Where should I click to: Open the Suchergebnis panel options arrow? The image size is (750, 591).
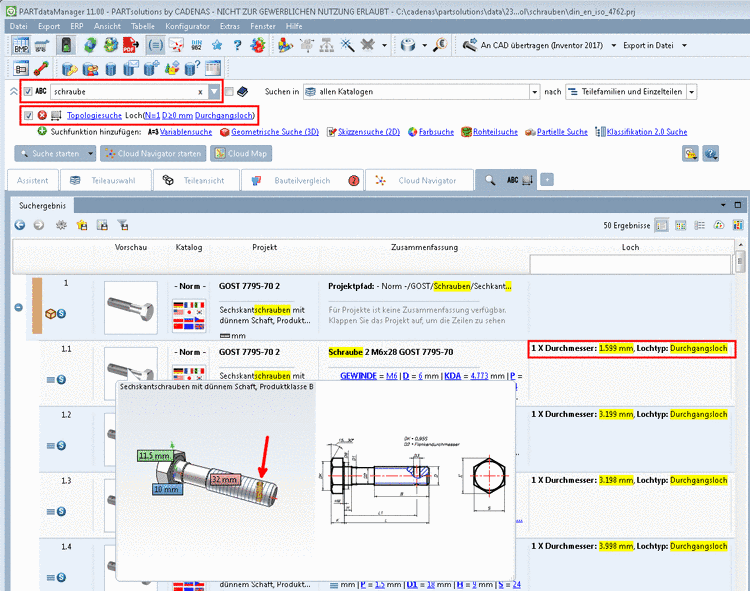pyautogui.click(x=723, y=205)
